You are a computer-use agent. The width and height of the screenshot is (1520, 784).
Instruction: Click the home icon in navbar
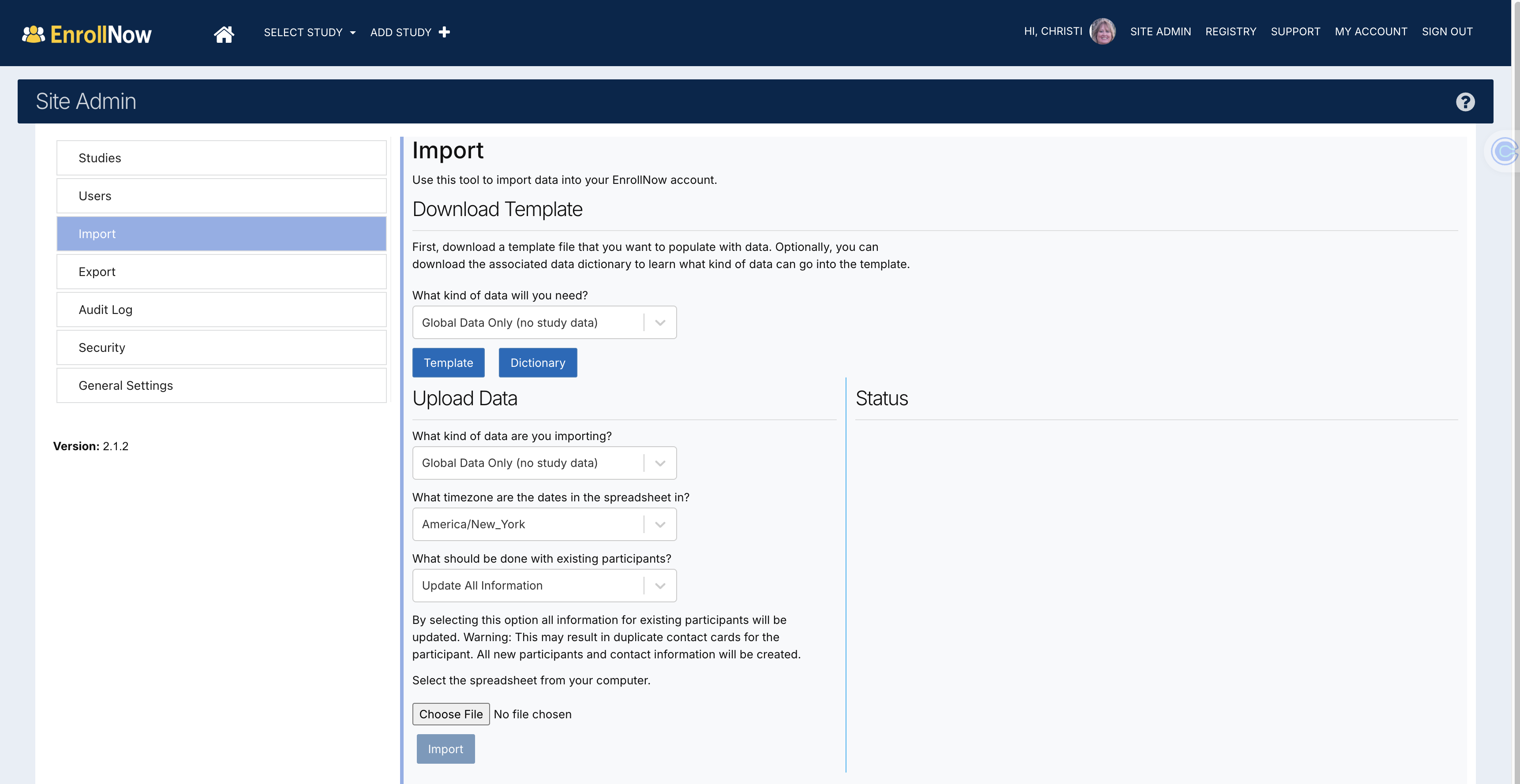(x=224, y=34)
